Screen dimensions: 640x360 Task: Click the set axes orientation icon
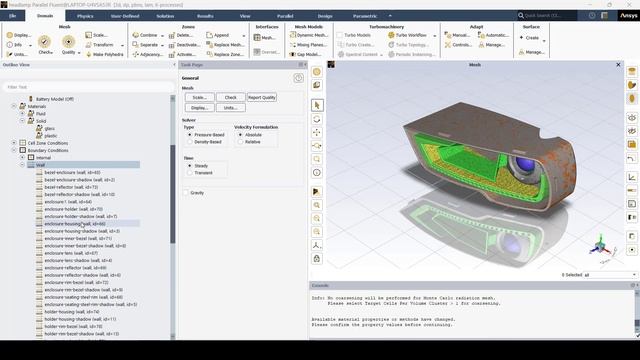click(317, 245)
